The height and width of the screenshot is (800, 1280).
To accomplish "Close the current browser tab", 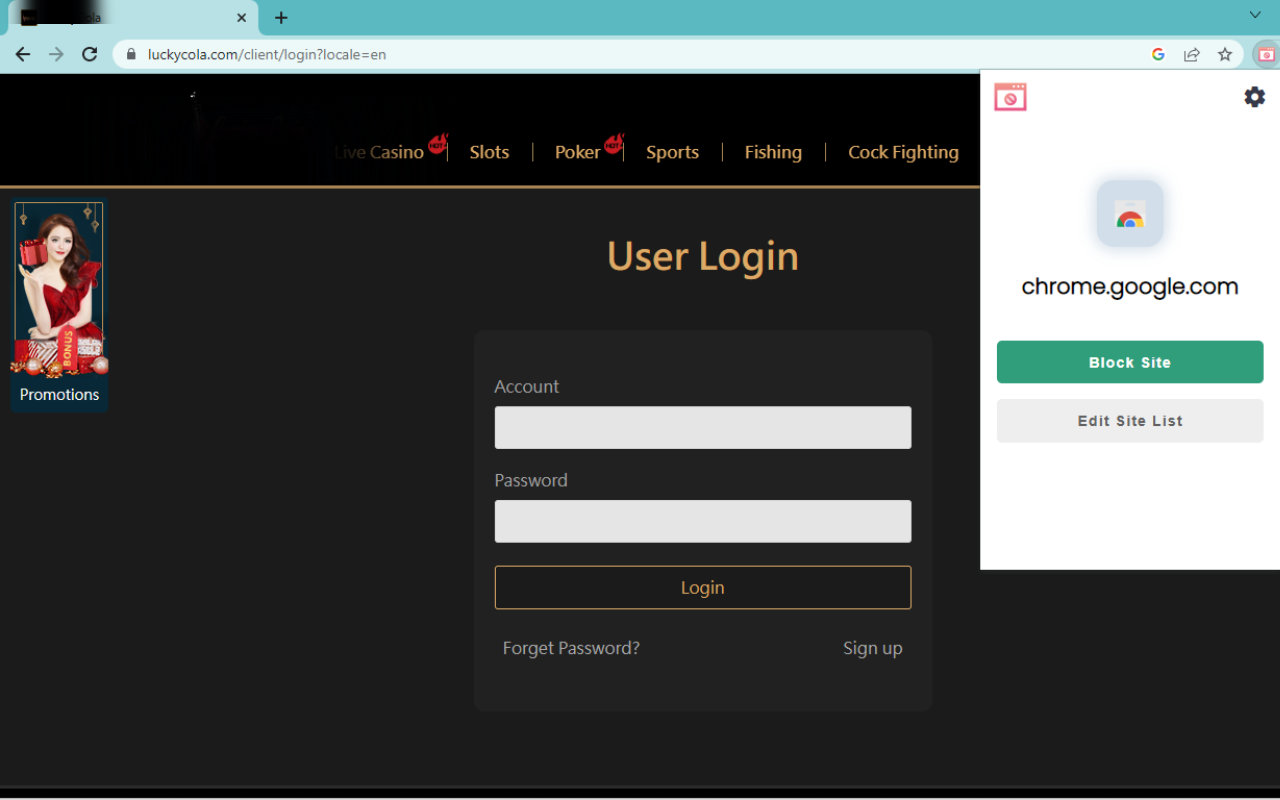I will coord(241,18).
